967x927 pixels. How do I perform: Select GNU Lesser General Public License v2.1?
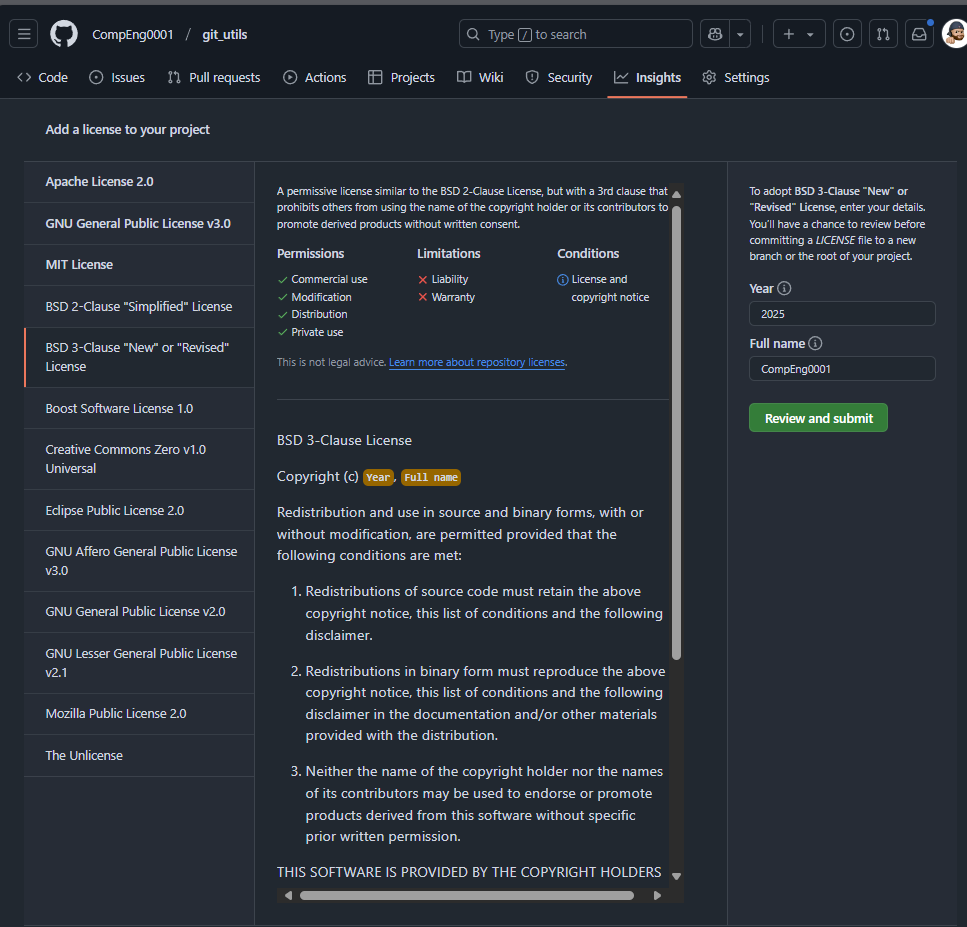click(x=139, y=663)
